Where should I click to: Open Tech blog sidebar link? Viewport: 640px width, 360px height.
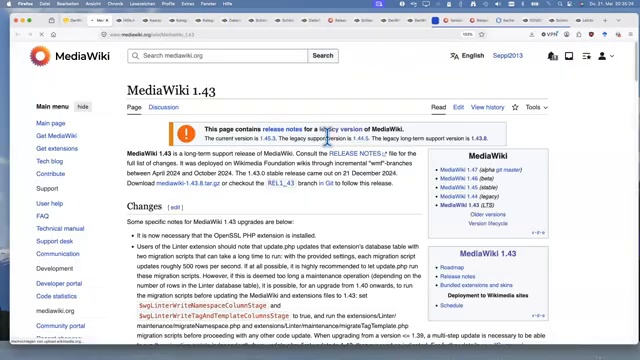[49, 161]
